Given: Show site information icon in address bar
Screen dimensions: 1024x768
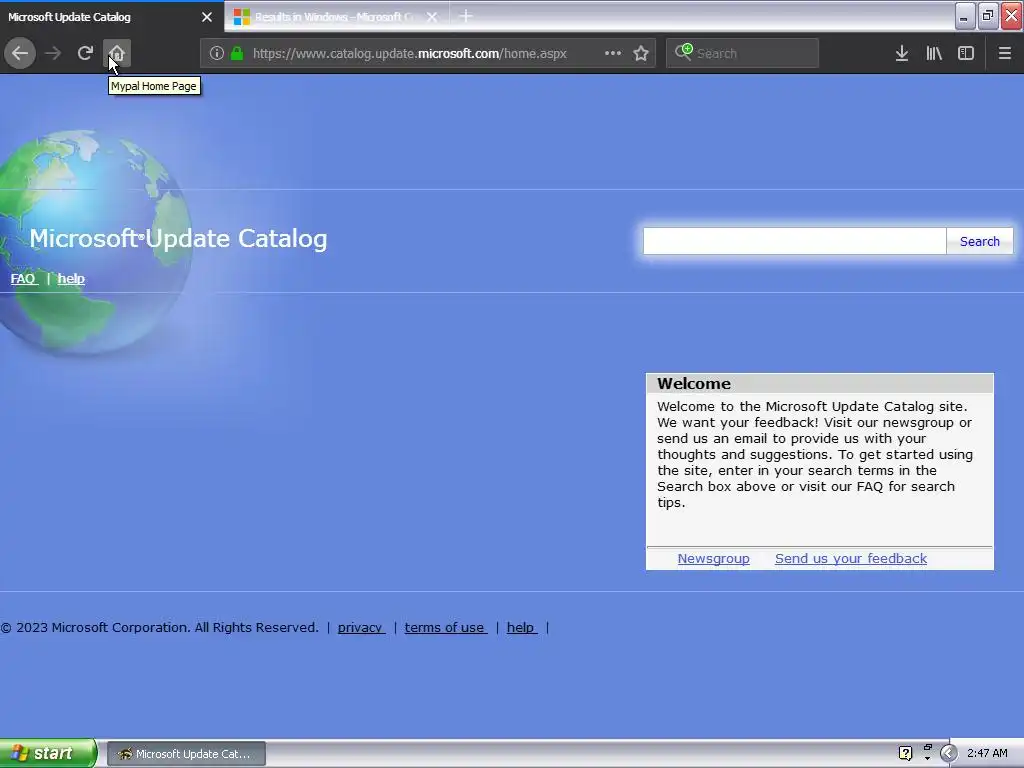Looking at the screenshot, I should [x=217, y=54].
